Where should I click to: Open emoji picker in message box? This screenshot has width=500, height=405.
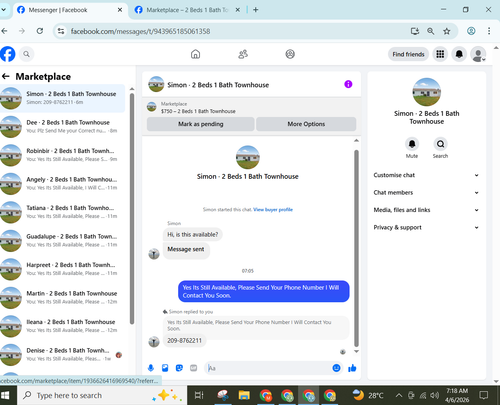(336, 368)
